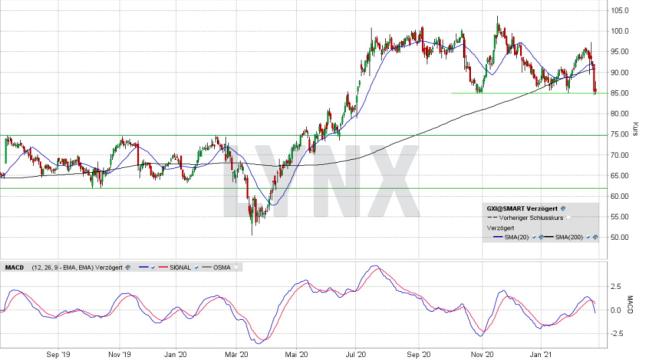Click the red SIGNAL line swatch
This screenshot has width=645, height=363.
click(163, 268)
